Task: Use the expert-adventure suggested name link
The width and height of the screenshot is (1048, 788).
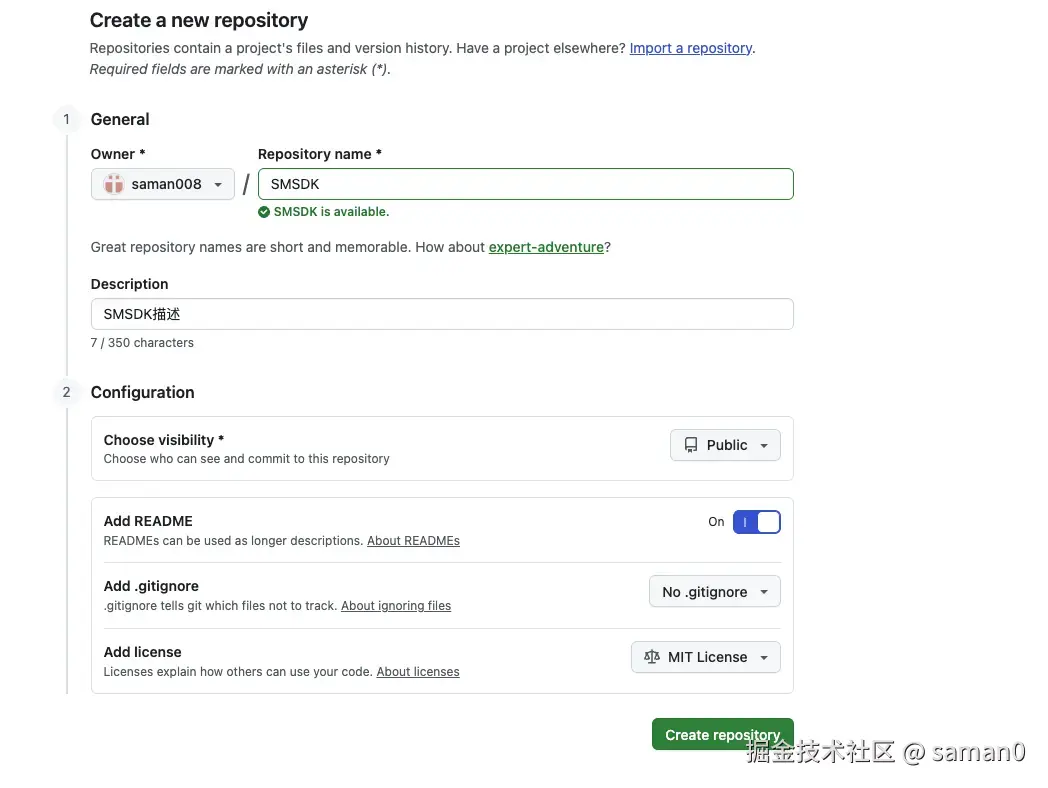Action: (546, 247)
